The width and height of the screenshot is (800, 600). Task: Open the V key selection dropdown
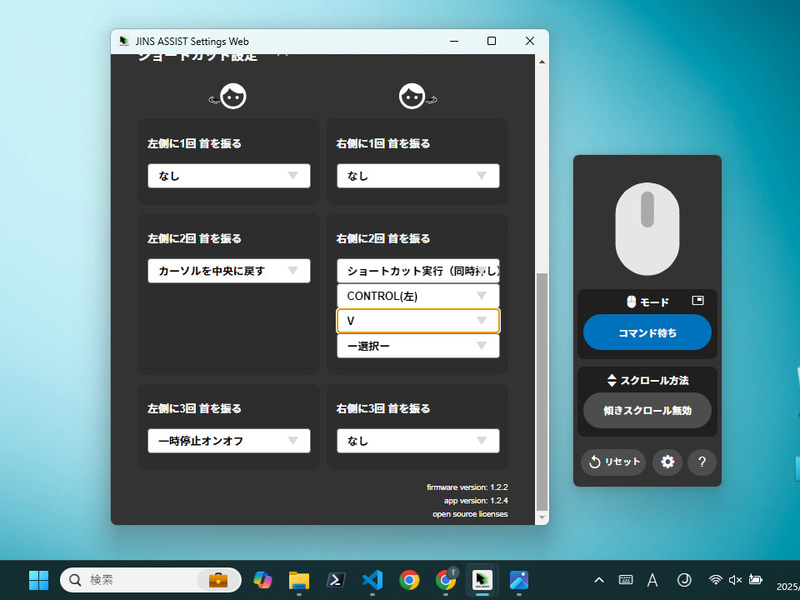[x=417, y=320]
